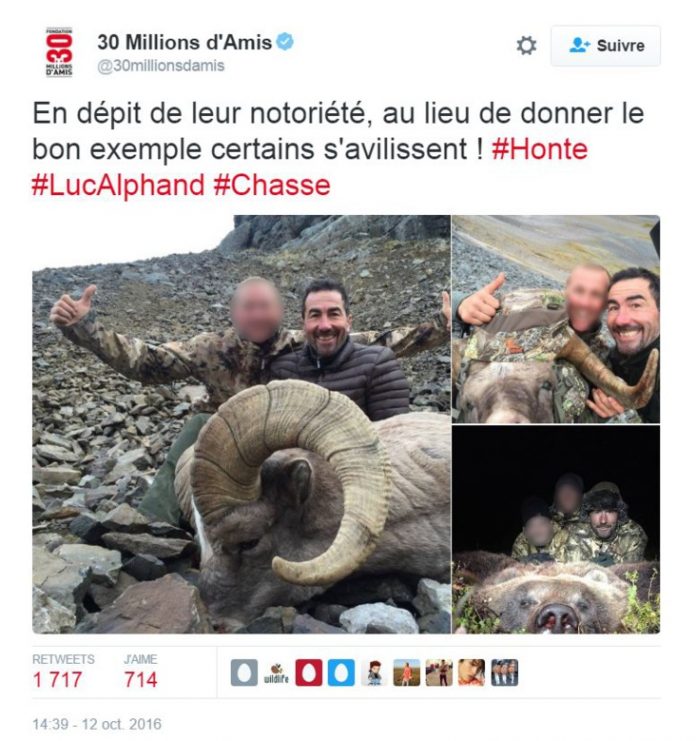Open the #LucAlphand hashtag

point(118,185)
